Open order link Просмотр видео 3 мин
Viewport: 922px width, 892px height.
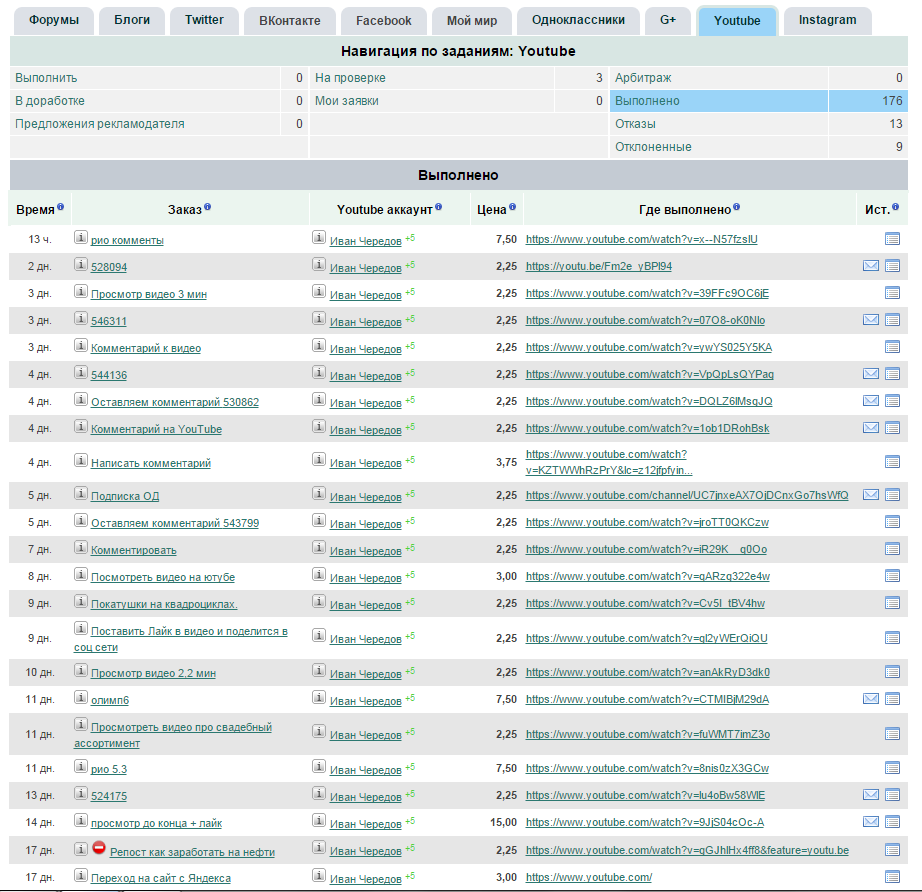tap(149, 294)
